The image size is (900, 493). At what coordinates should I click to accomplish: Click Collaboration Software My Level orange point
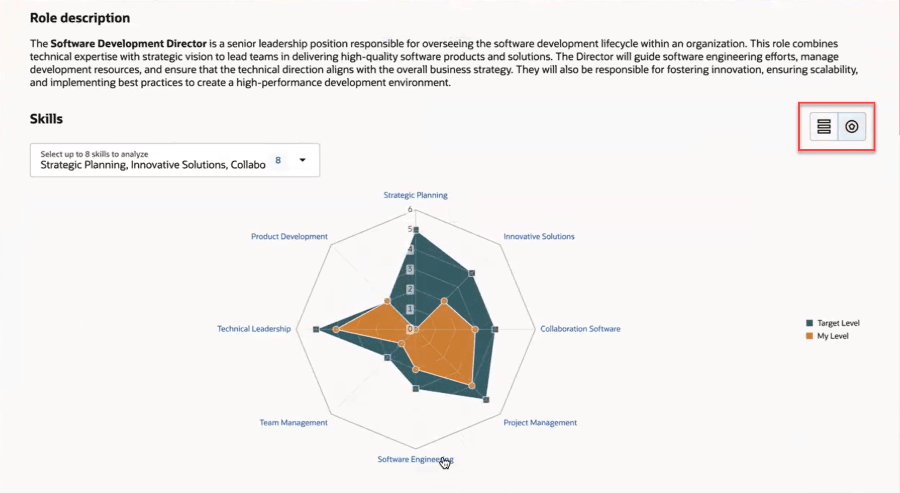point(475,329)
